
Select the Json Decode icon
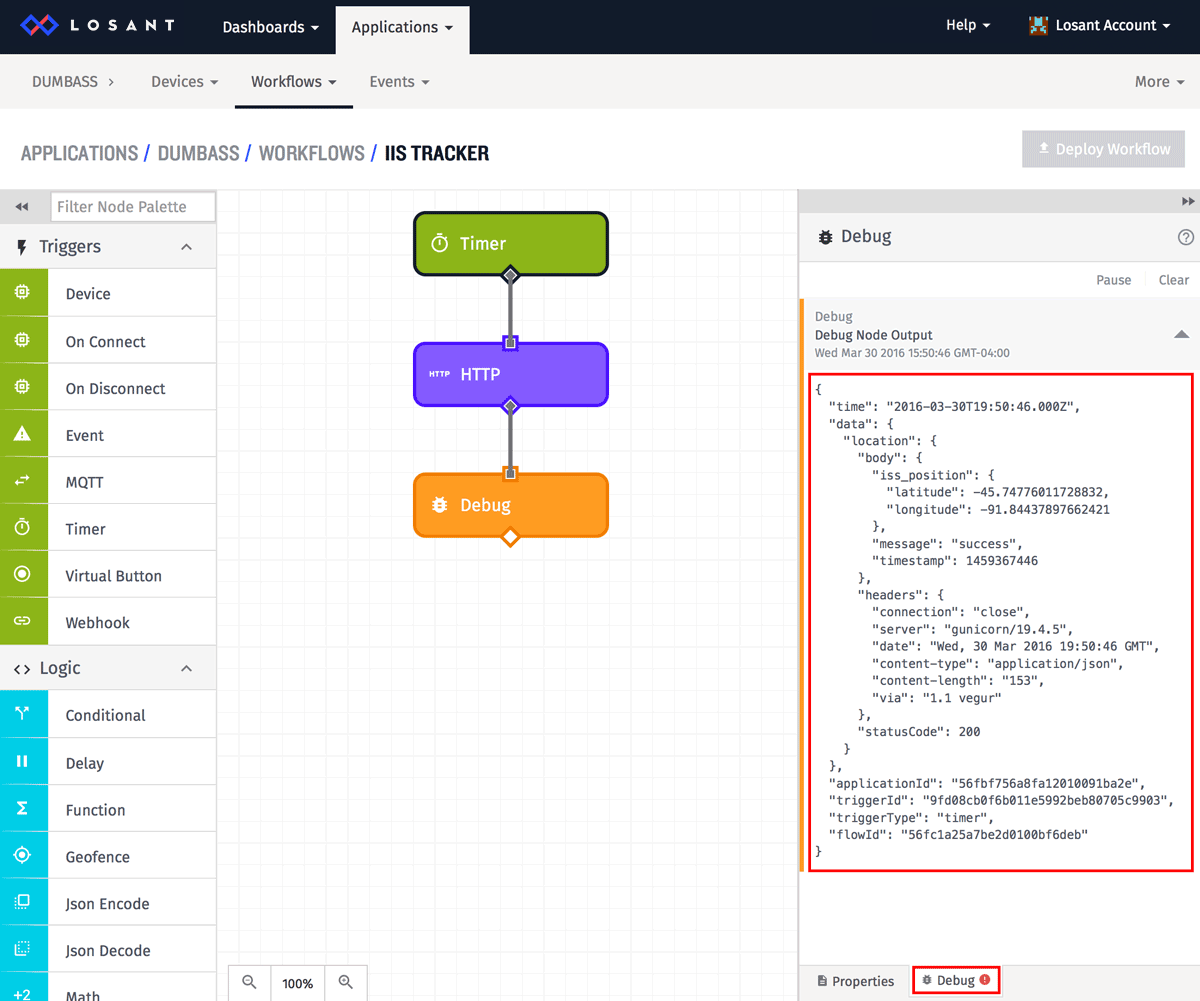[23, 950]
